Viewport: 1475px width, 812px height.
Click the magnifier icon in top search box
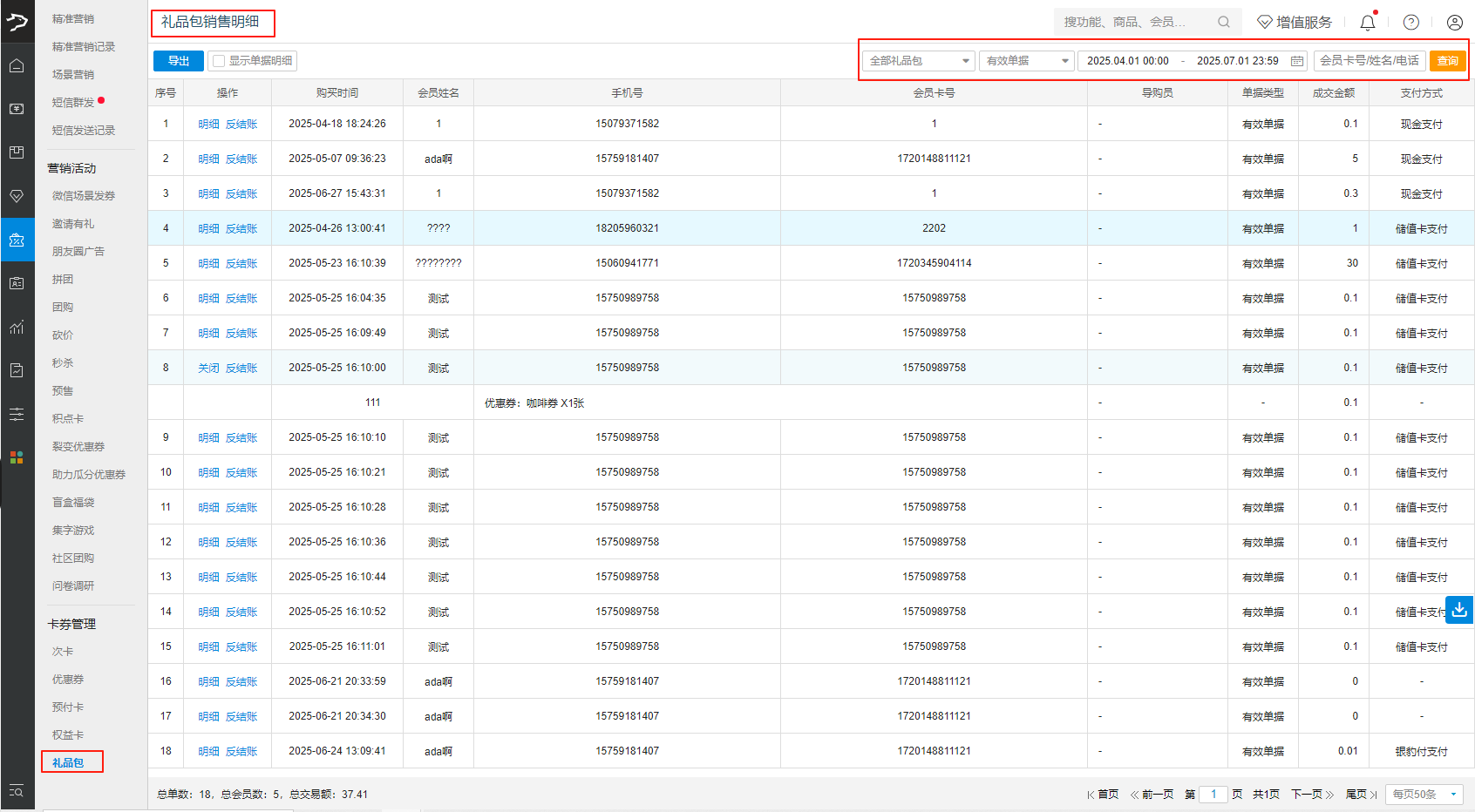[1224, 22]
